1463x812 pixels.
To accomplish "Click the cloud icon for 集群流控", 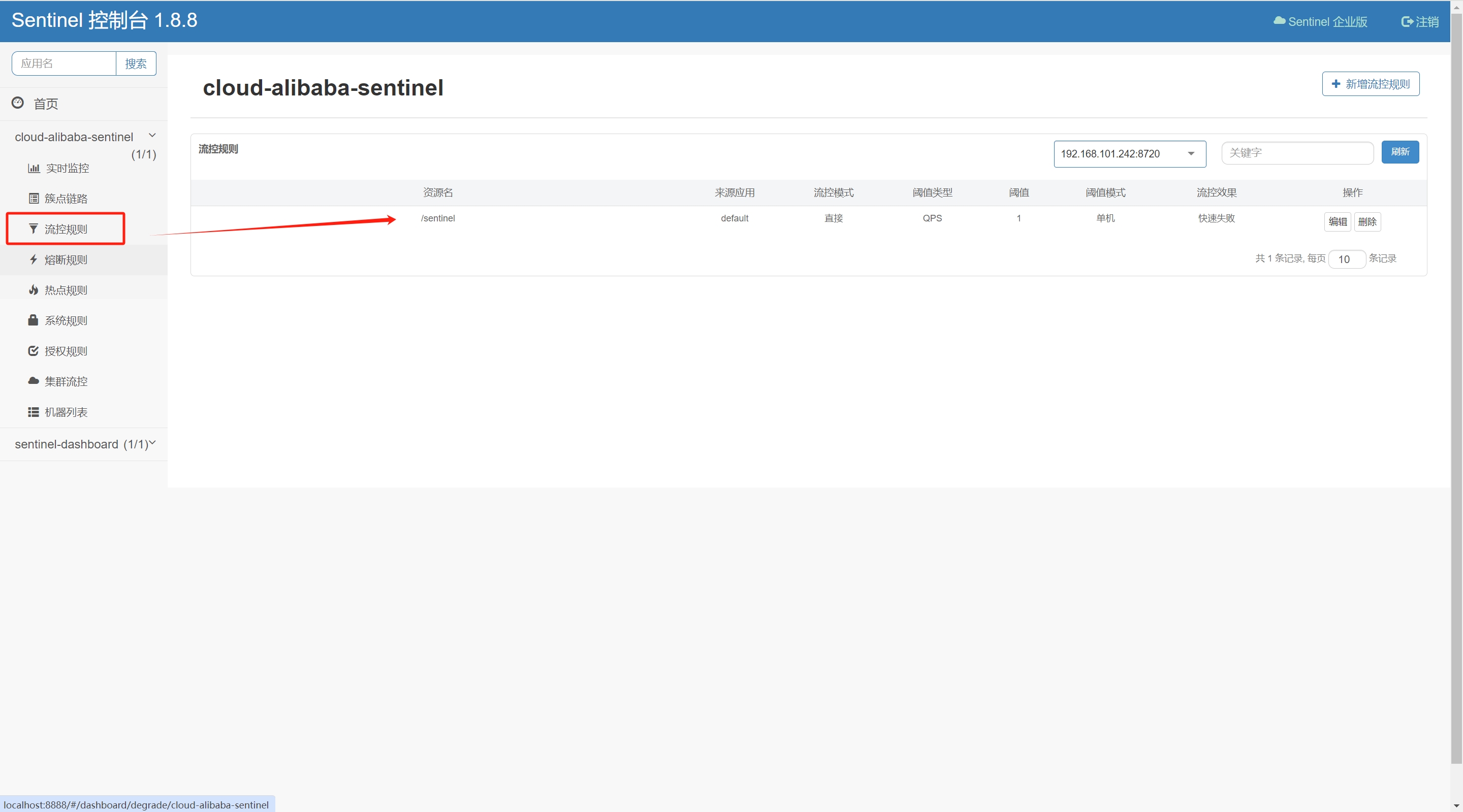I will pos(34,381).
